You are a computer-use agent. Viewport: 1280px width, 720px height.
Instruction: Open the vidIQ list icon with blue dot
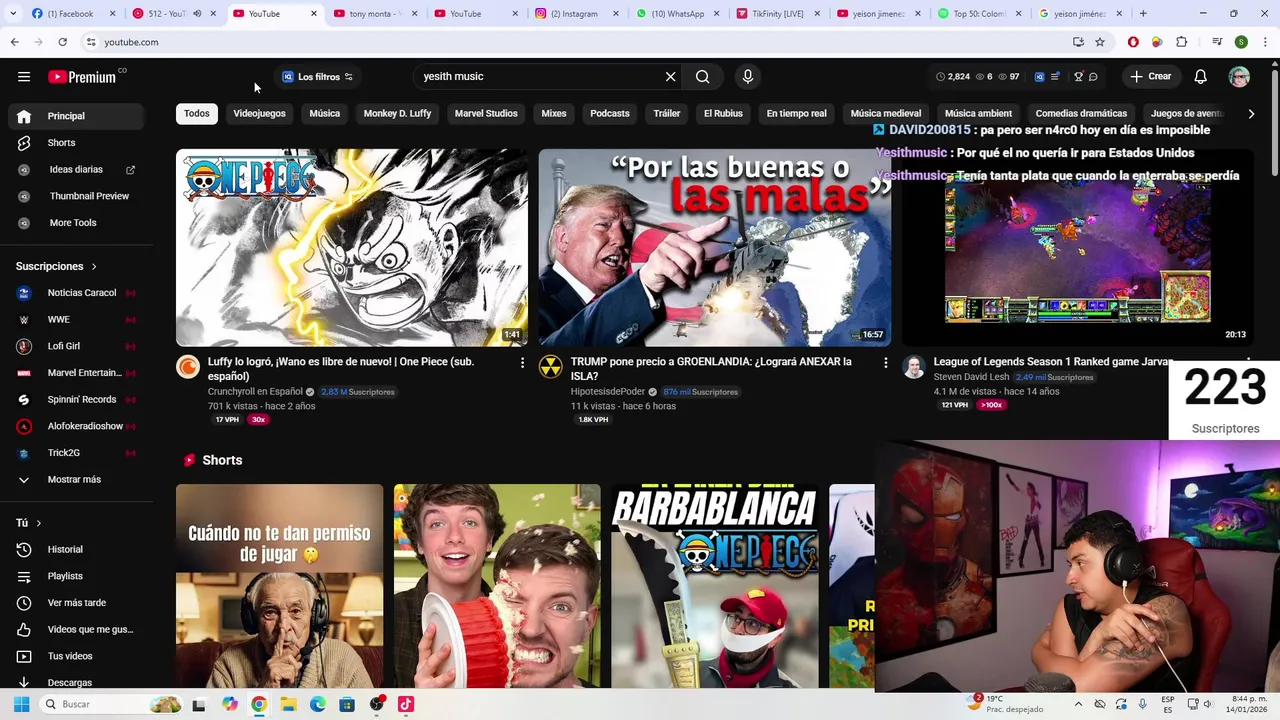[1055, 77]
